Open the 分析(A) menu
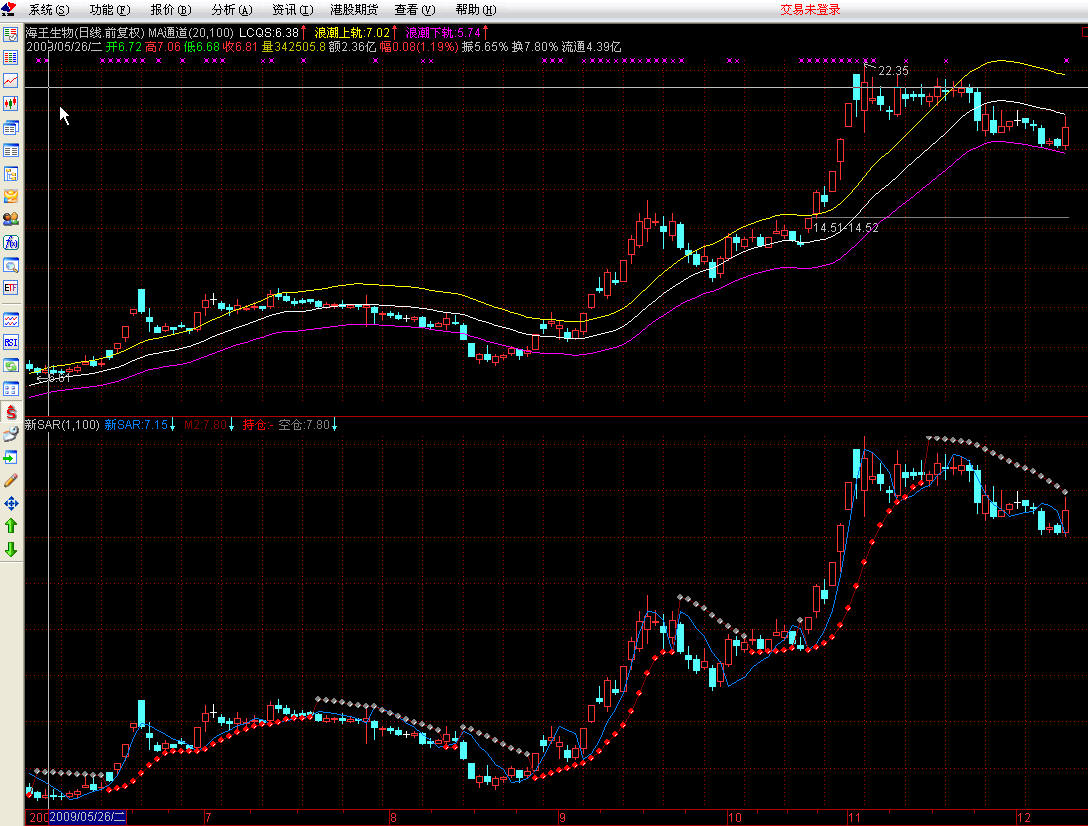 pos(232,10)
